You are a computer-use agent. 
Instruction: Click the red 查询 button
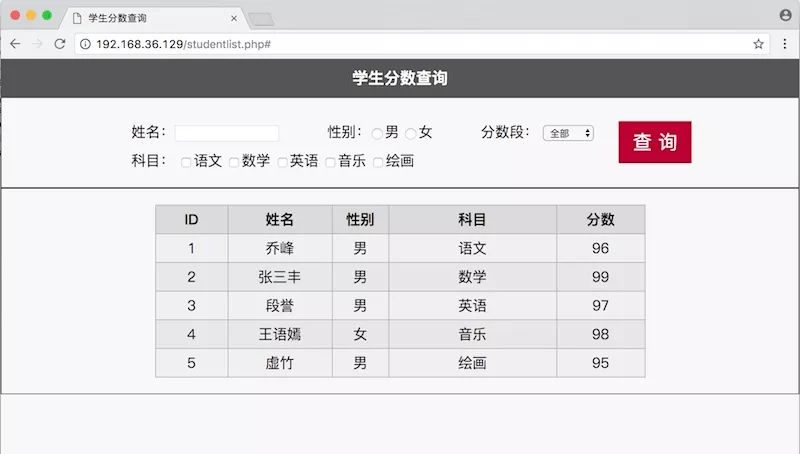[x=655, y=142]
